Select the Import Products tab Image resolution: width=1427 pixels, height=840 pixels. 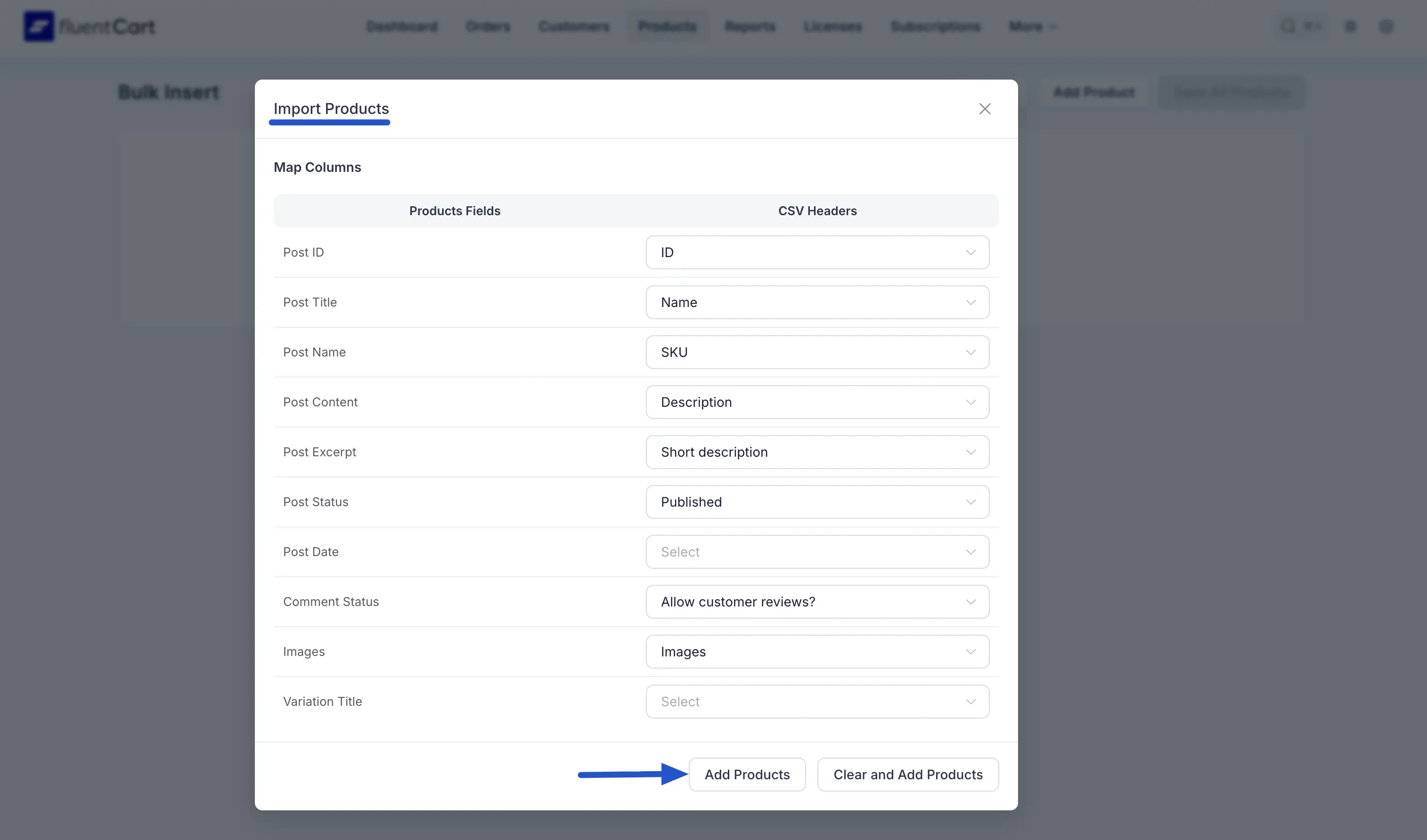point(331,109)
